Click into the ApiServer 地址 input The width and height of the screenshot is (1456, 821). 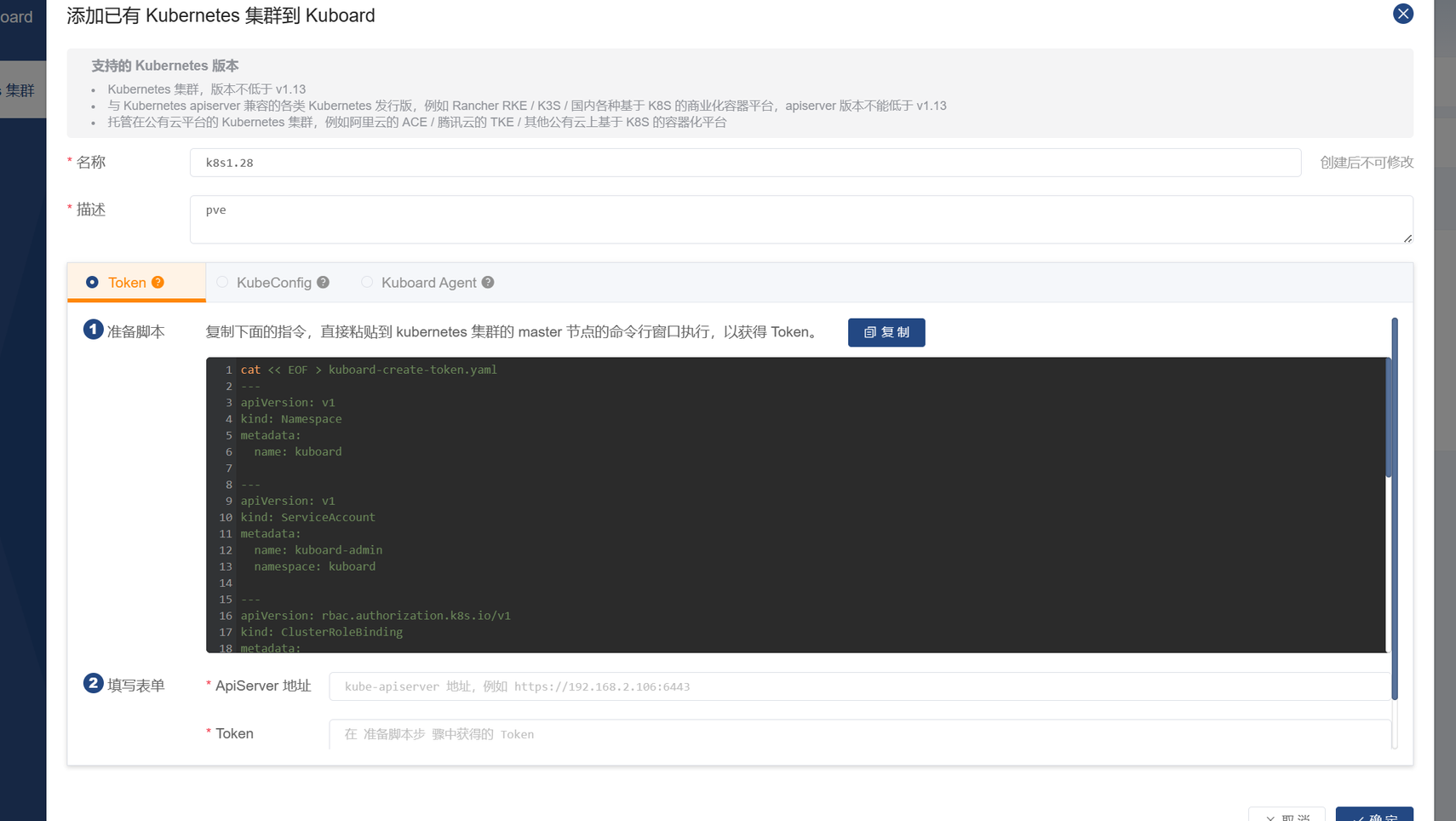(x=860, y=686)
